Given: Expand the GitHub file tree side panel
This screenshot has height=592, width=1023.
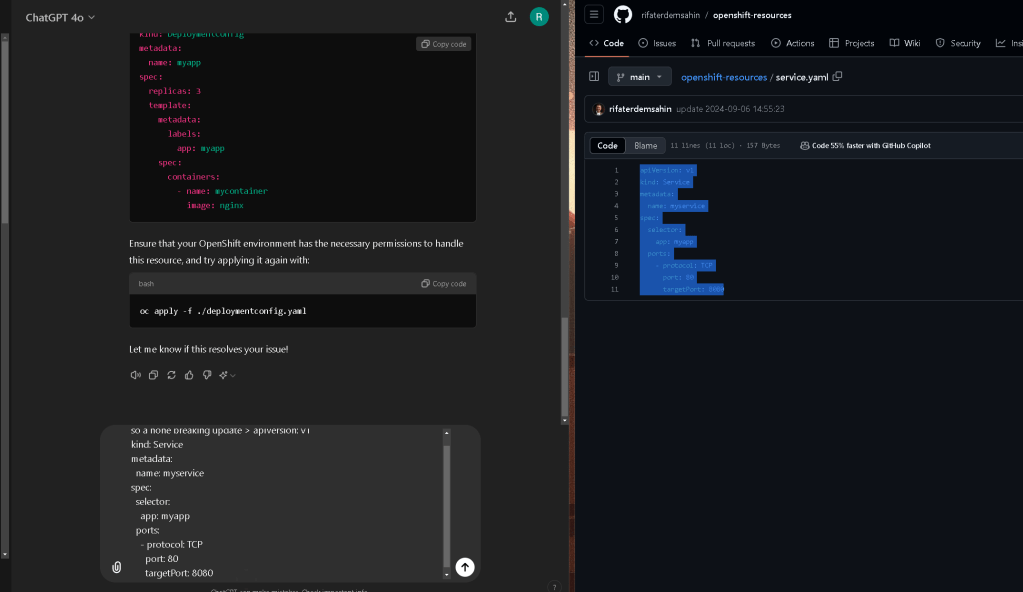Looking at the screenshot, I should 594,76.
